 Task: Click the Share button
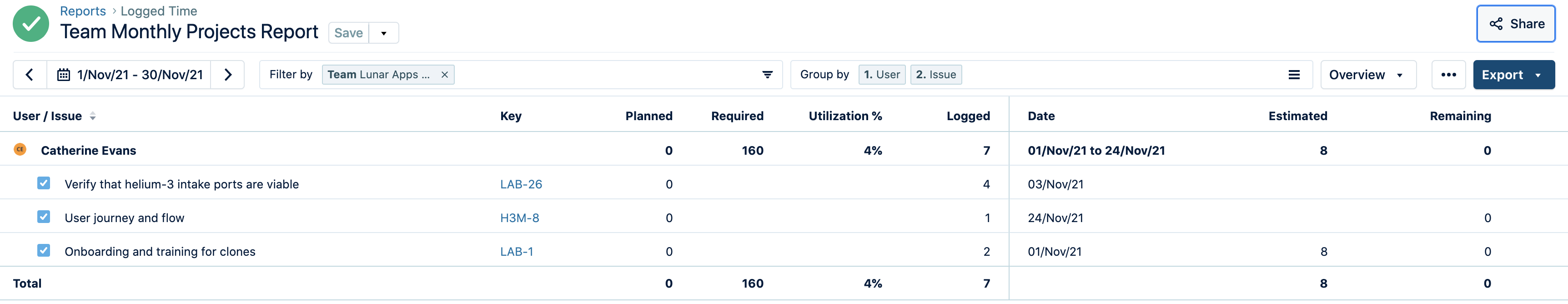[x=1516, y=24]
